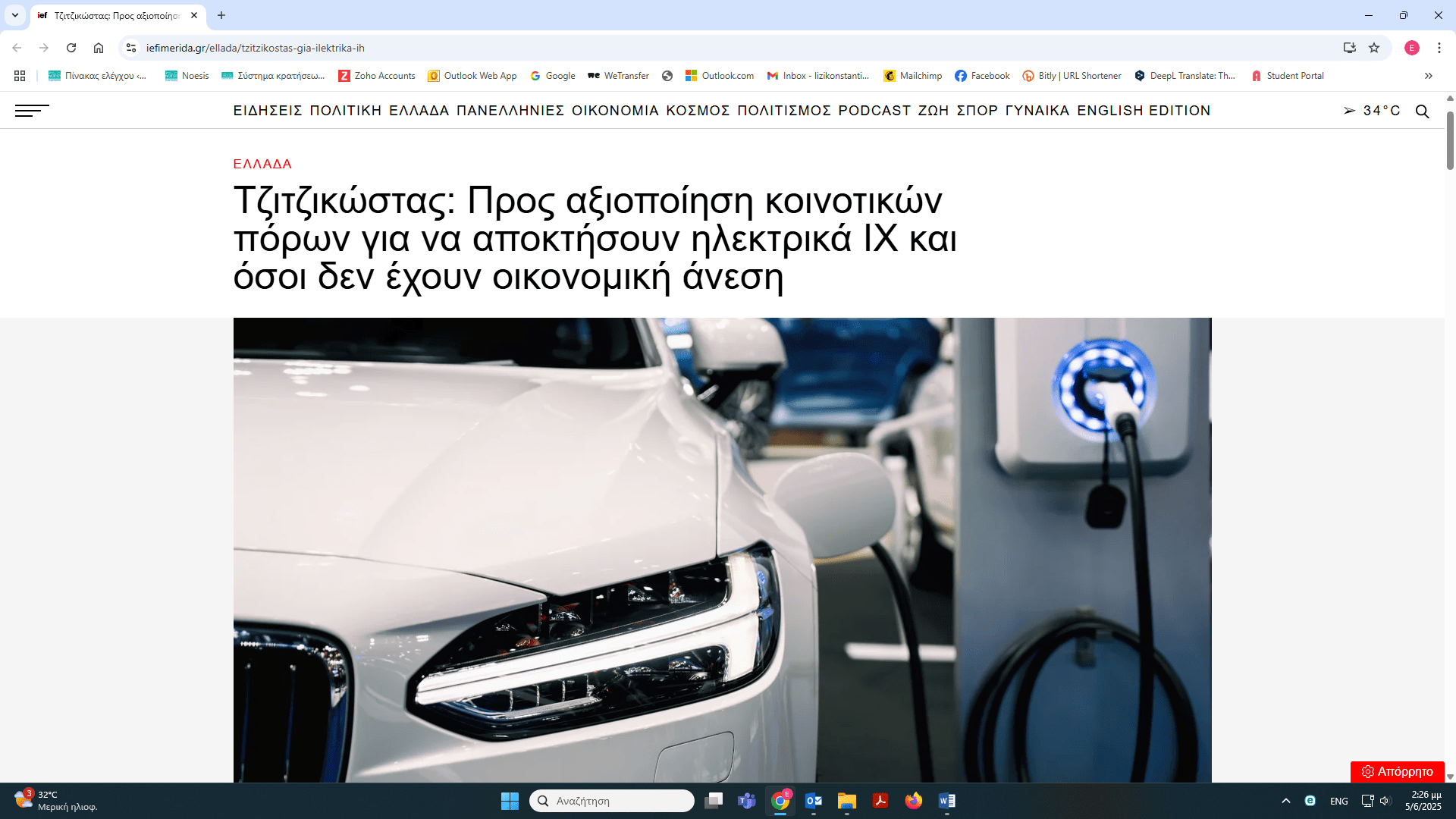Open the Chrome profile avatar

[x=1411, y=48]
